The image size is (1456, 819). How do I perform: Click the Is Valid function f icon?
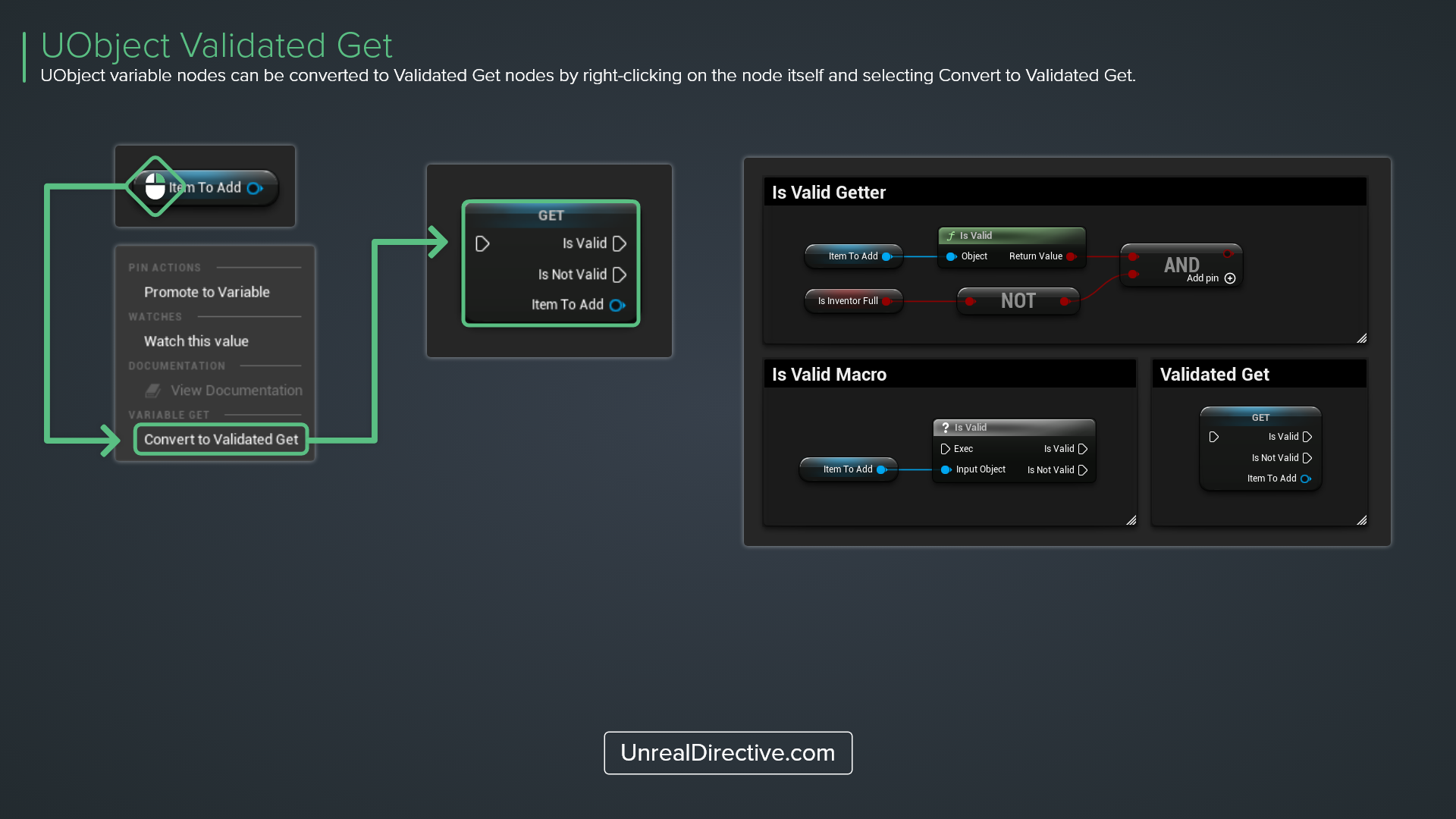[950, 235]
